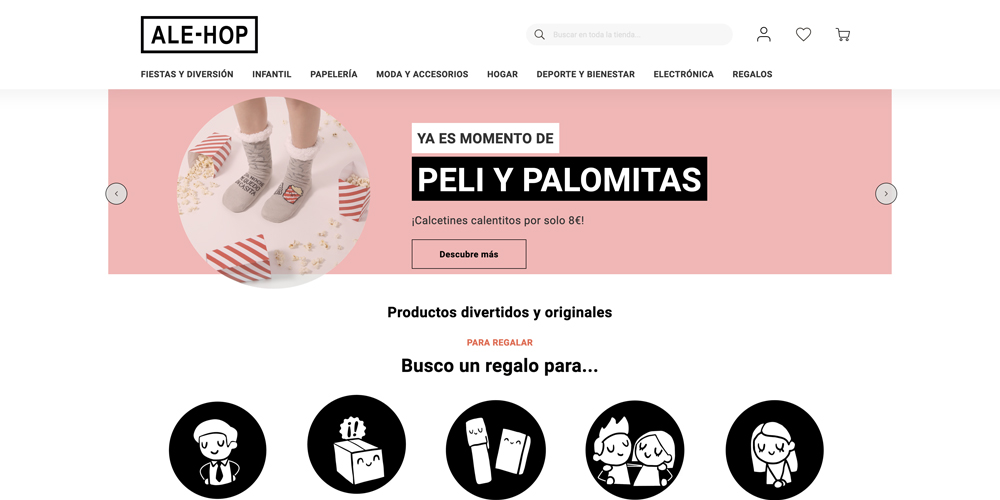Screen dimensions: 1000x500
Task: Open the Electrónica menu
Action: click(684, 74)
